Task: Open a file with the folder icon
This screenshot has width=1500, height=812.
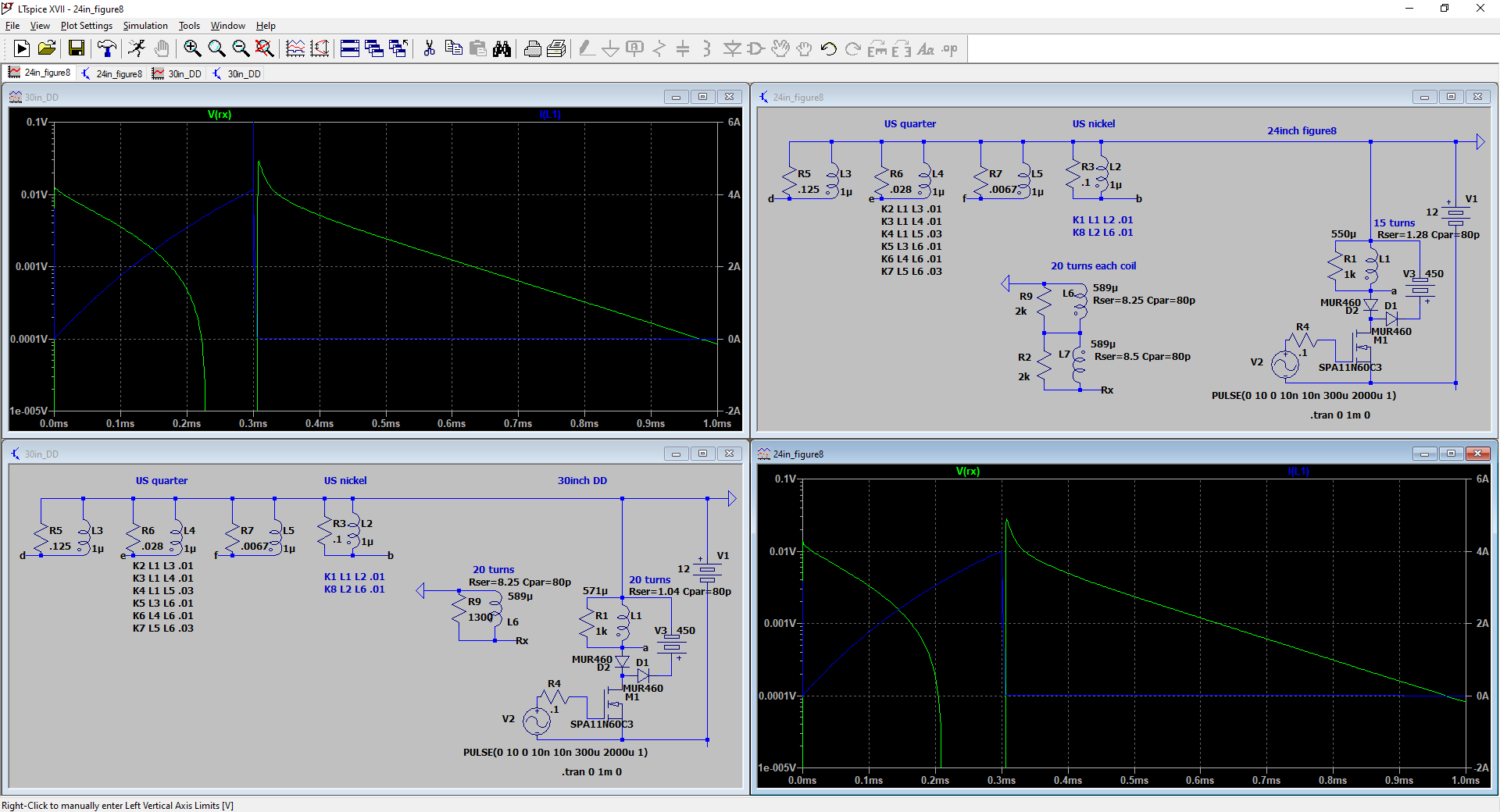Action: click(x=47, y=49)
